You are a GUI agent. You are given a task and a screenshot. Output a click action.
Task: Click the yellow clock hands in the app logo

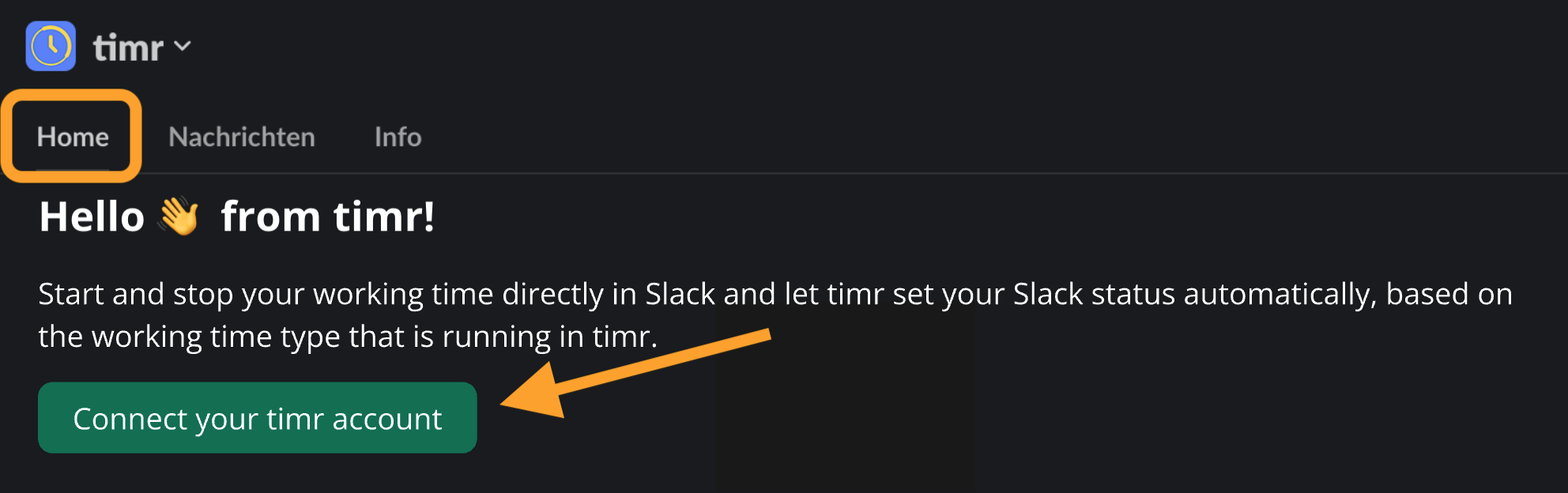coord(52,46)
